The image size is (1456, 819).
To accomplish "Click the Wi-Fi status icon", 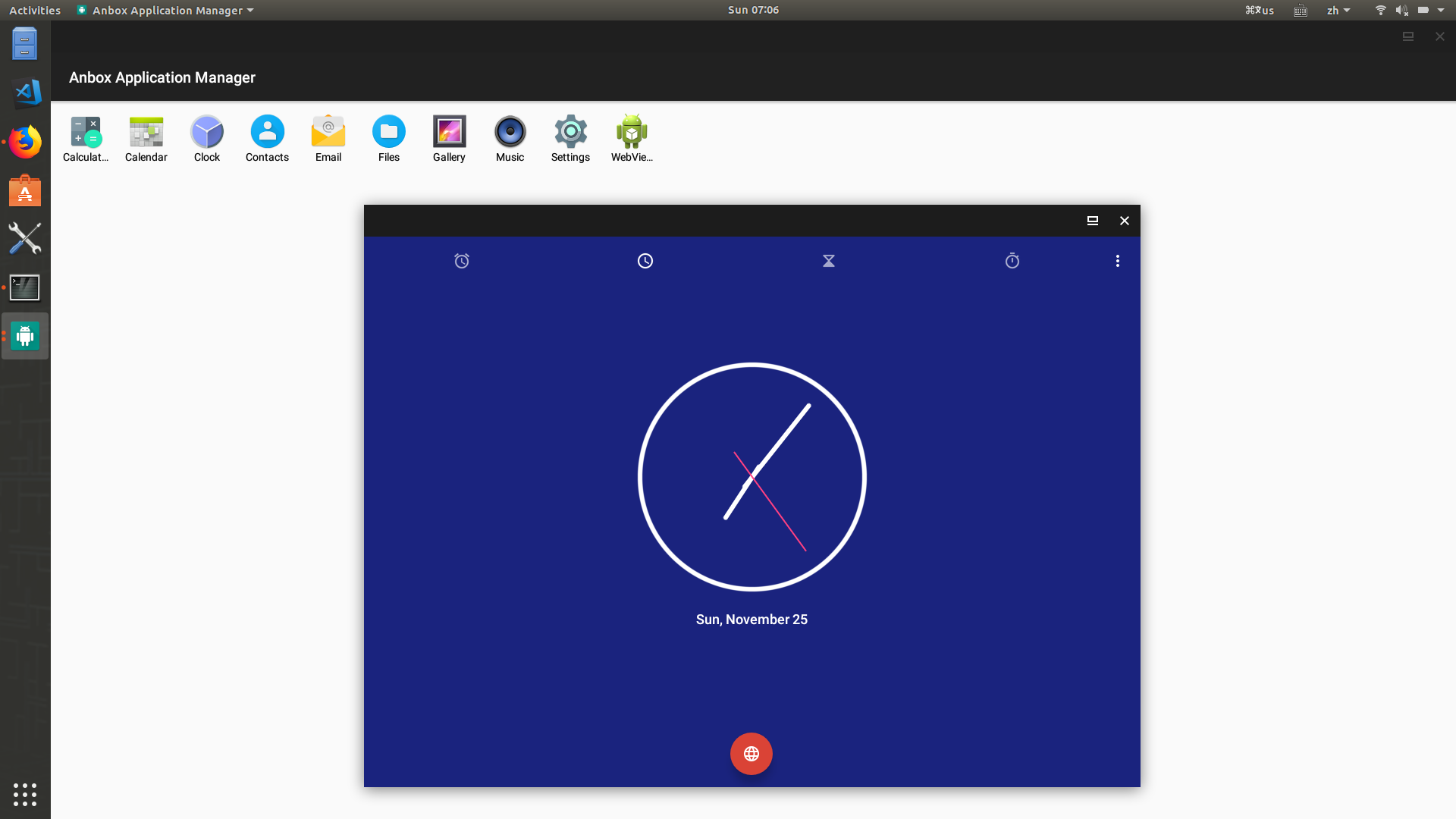I will coord(1381,10).
